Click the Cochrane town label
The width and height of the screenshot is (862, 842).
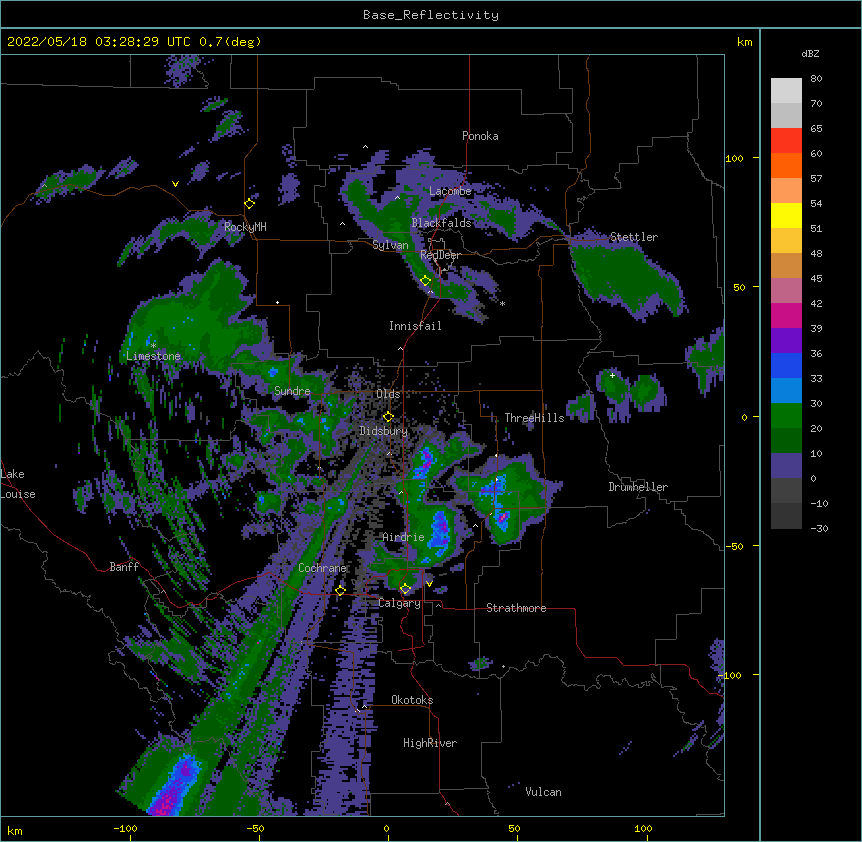click(x=322, y=568)
